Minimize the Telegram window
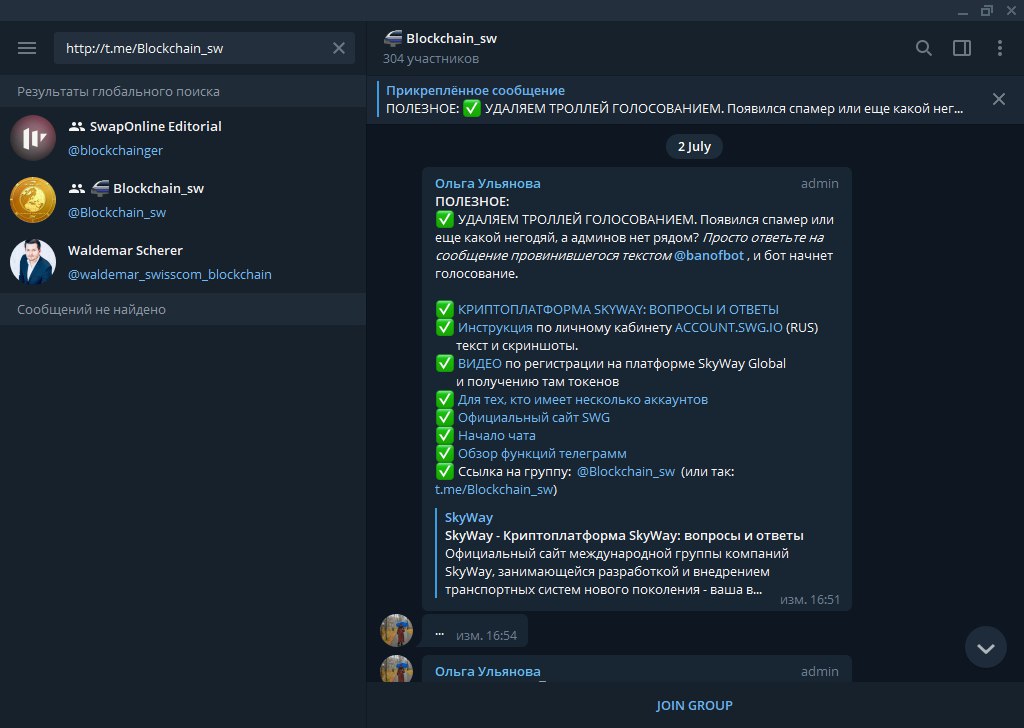 (x=963, y=11)
